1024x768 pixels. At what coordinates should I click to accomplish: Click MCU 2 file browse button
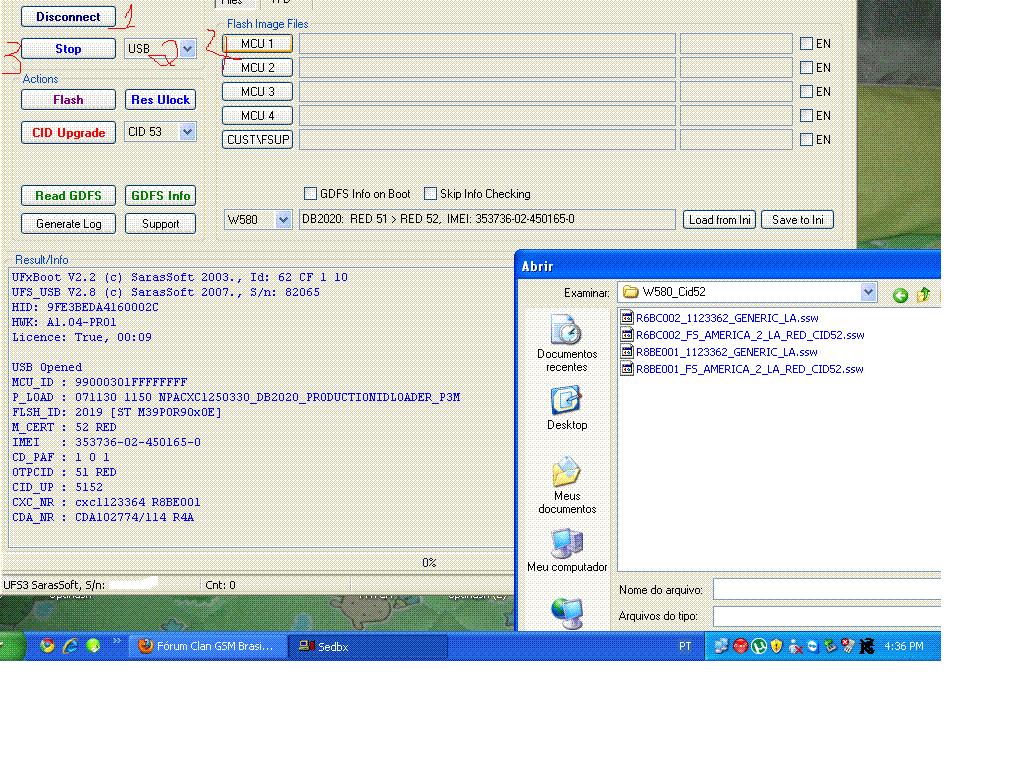pos(257,68)
